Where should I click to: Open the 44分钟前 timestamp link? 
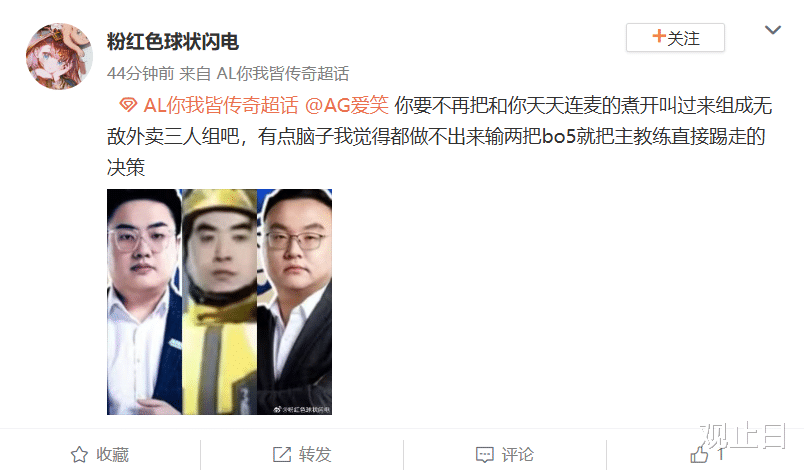[x=140, y=73]
